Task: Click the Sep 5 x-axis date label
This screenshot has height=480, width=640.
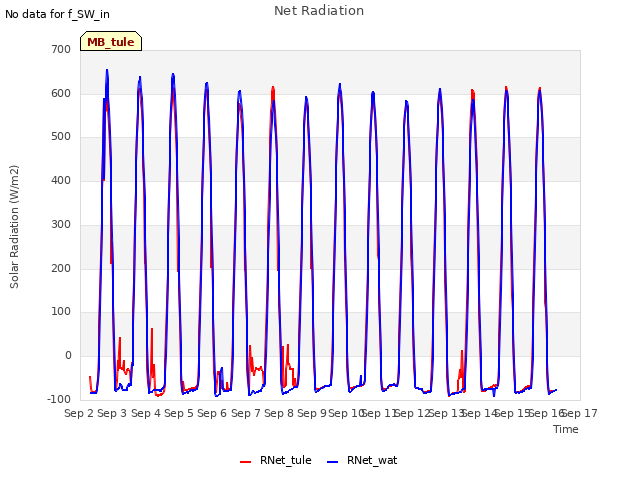Action: pos(179,413)
